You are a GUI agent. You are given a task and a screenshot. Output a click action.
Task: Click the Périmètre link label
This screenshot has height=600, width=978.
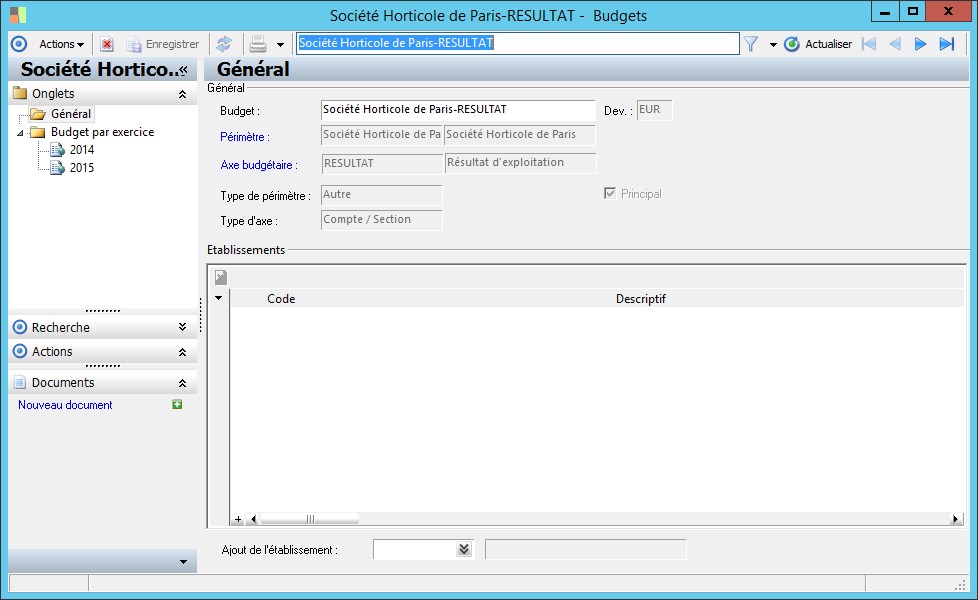point(244,137)
